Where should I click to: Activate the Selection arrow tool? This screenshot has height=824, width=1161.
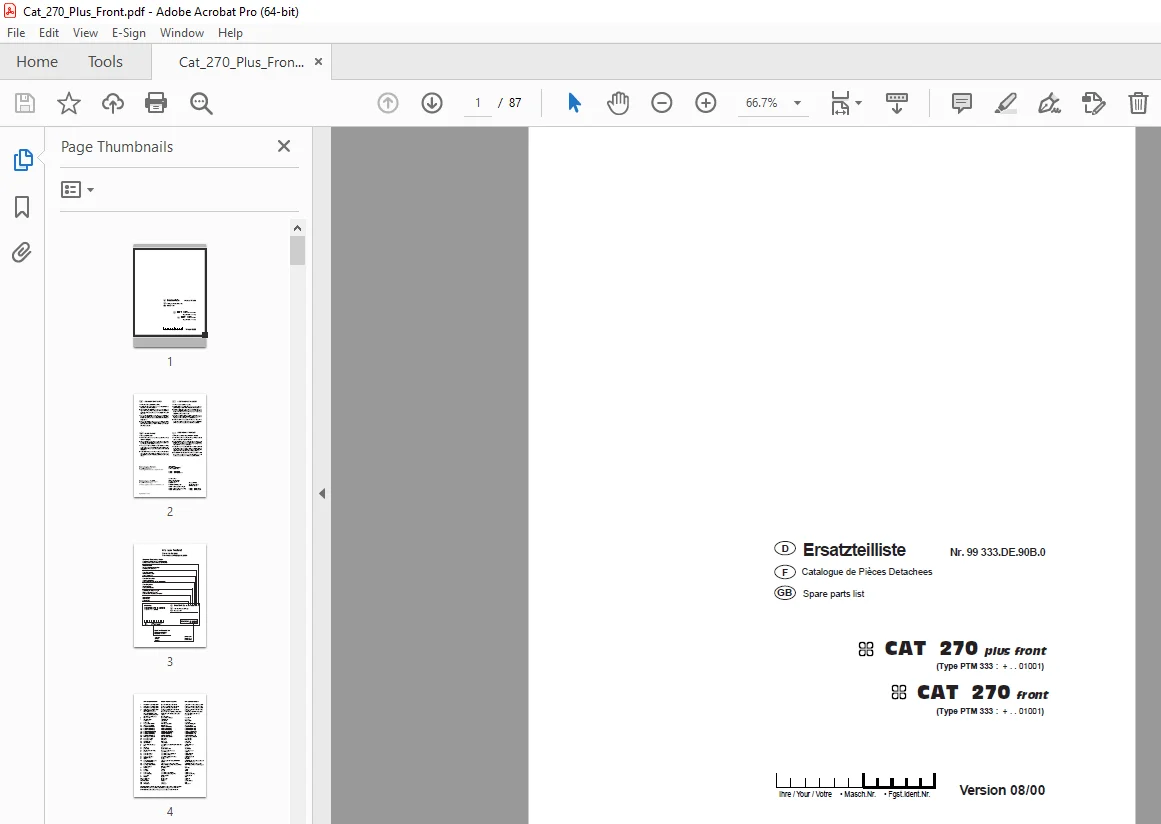coord(574,103)
